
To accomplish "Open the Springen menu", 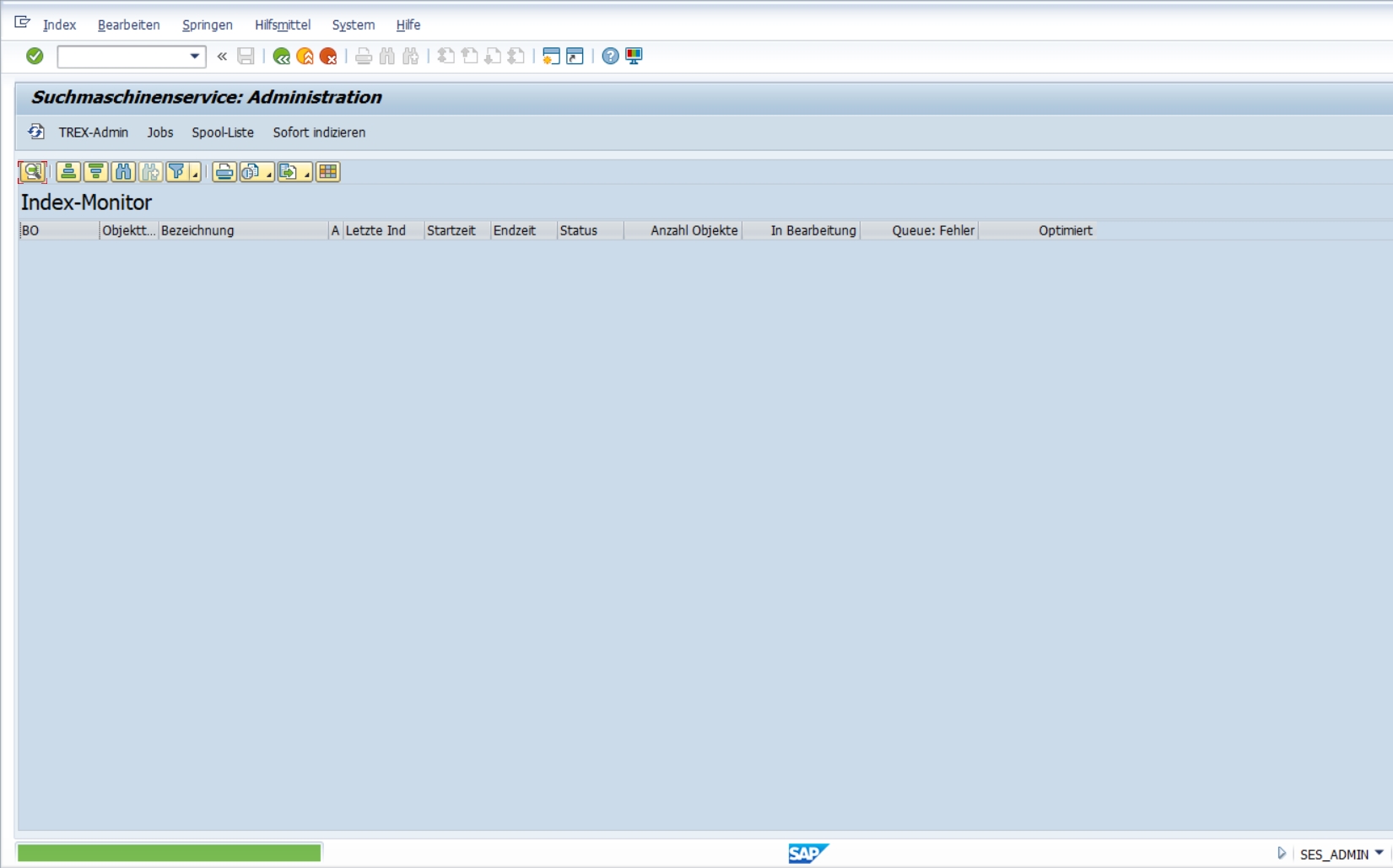I will (x=207, y=25).
